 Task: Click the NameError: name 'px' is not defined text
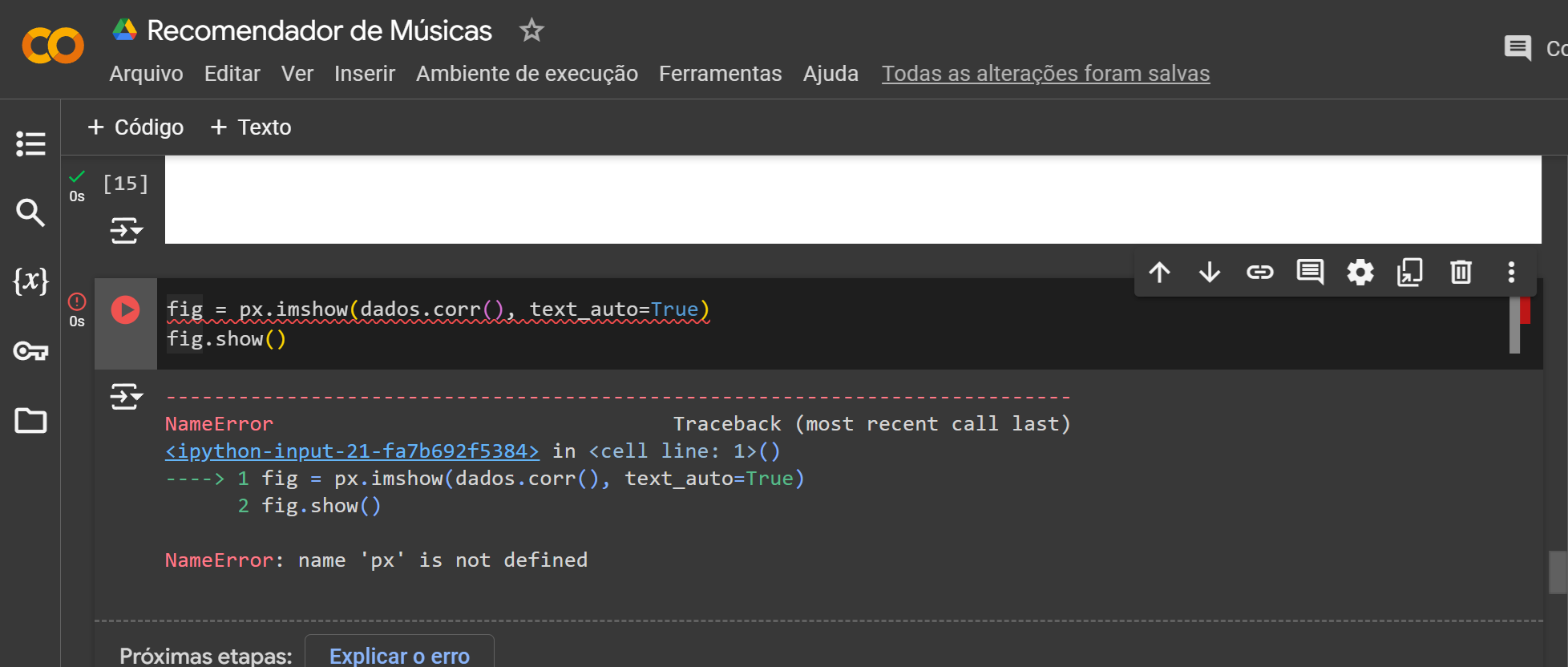376,560
